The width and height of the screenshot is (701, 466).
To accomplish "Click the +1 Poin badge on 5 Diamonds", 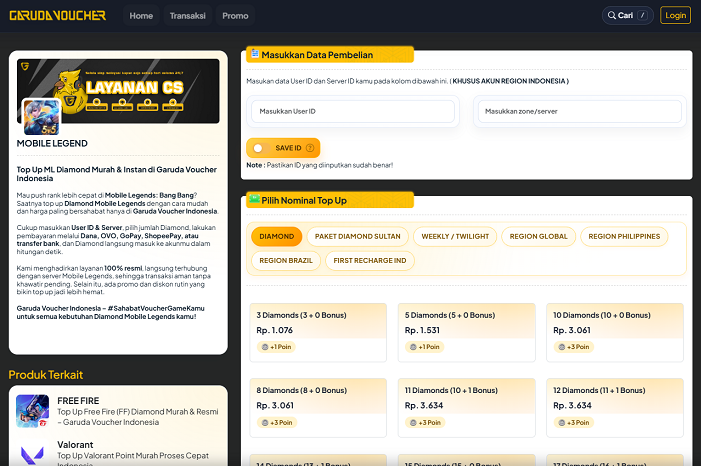I will (x=425, y=347).
